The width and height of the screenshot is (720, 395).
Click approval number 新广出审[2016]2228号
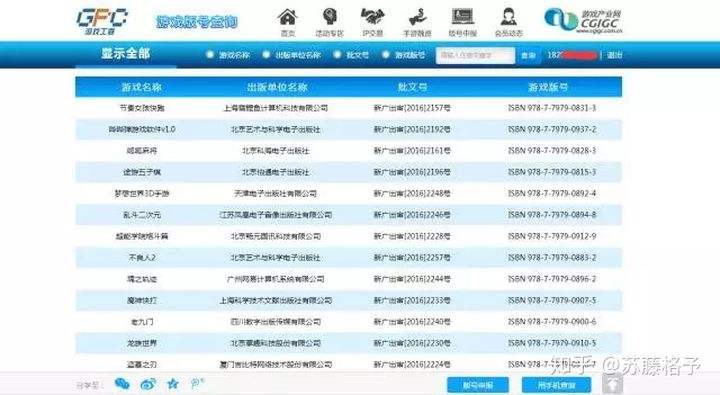[x=412, y=236]
